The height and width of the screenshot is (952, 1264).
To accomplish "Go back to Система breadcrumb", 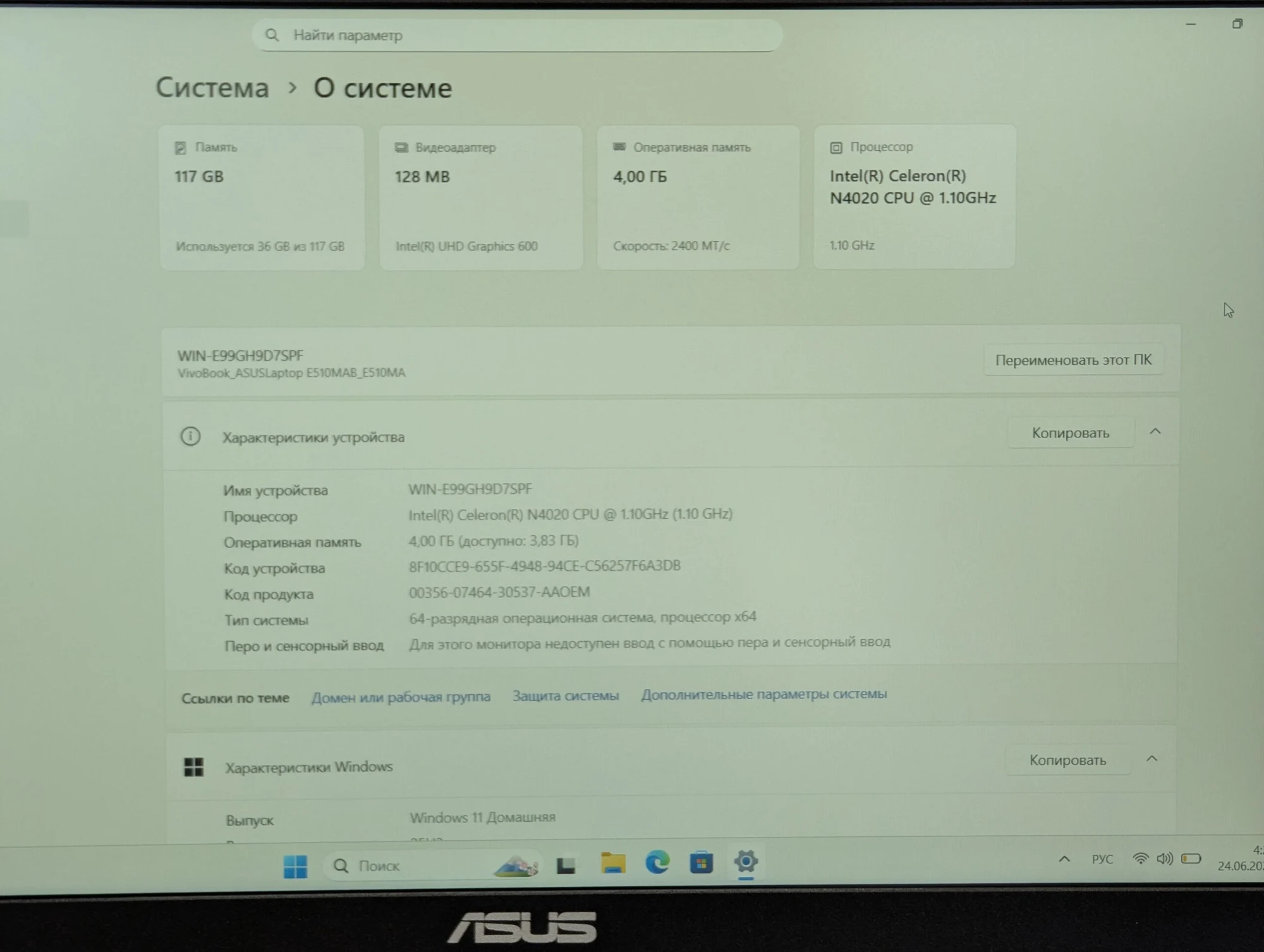I will point(212,88).
